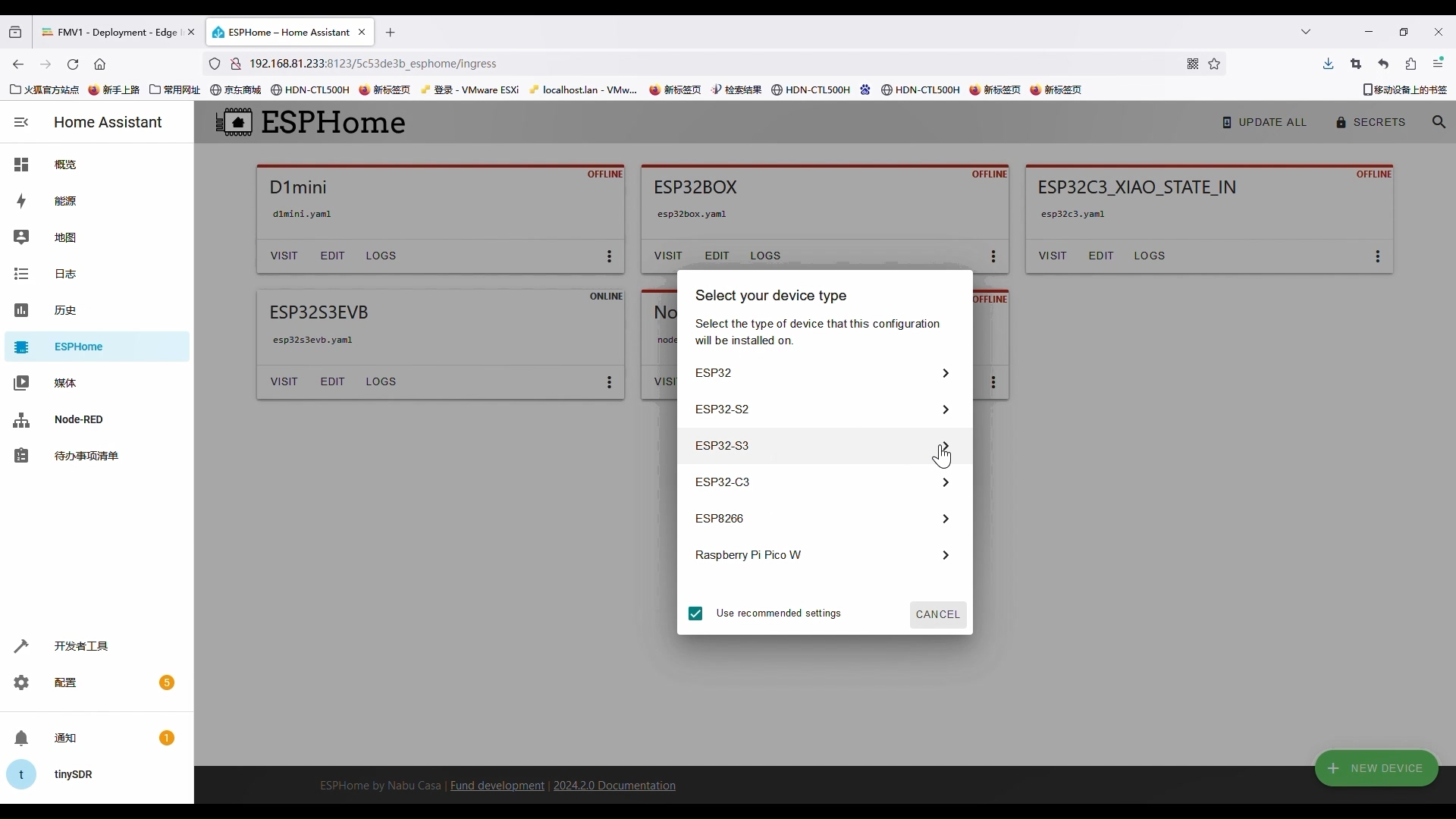This screenshot has width=1456, height=819.
Task: Open the 能源 energy lightning icon
Action: click(21, 201)
